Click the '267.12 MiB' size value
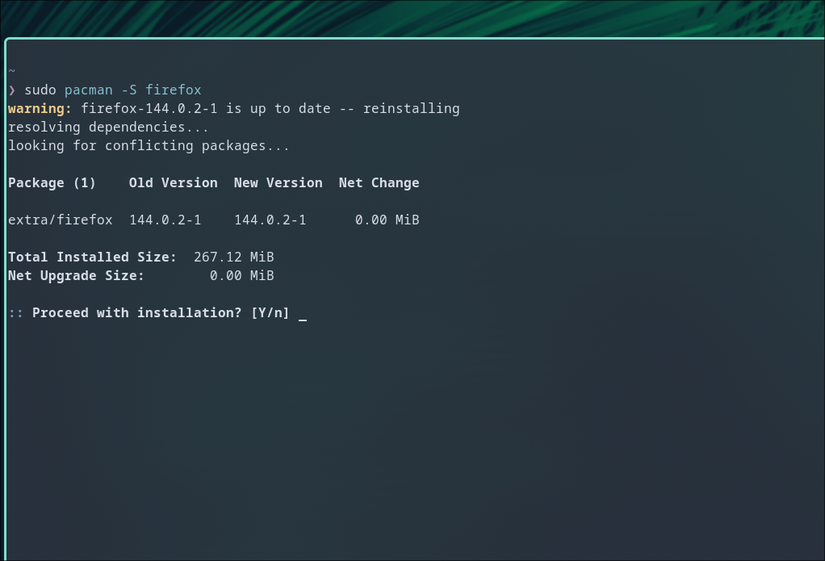This screenshot has width=825, height=561. click(234, 257)
